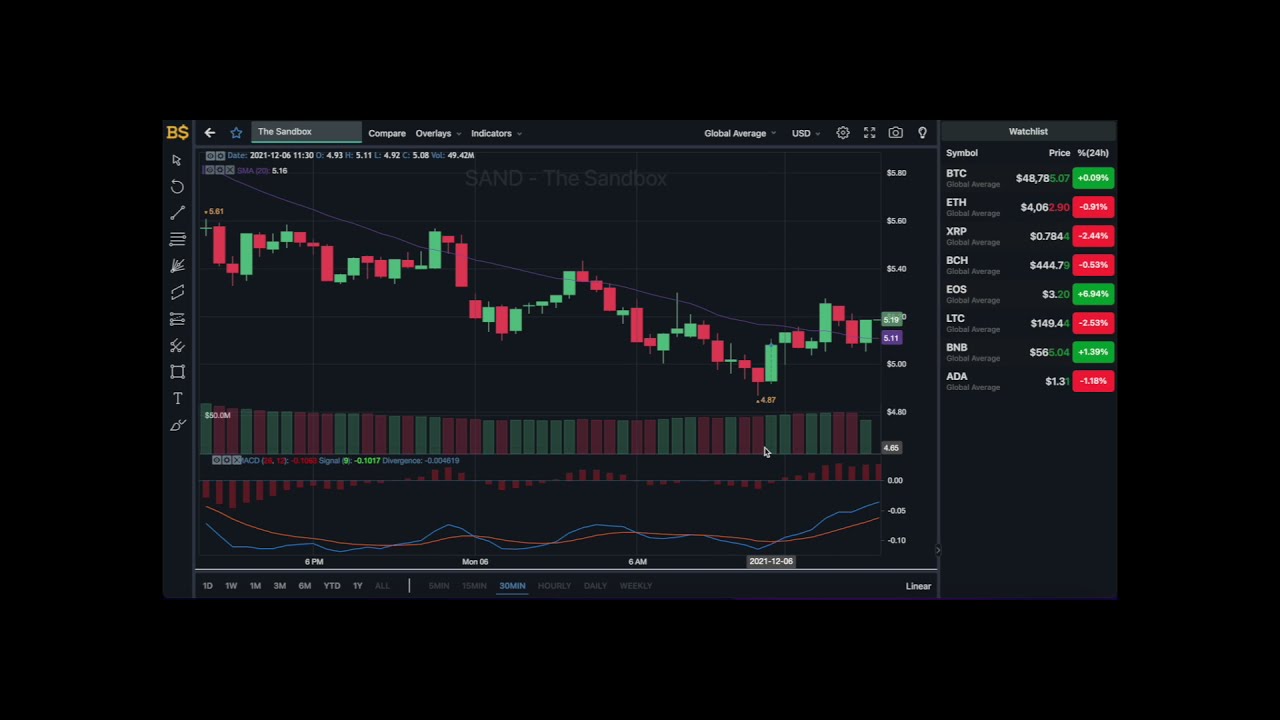Screen dimensions: 1280x720
Task: Switch to 5MIN interval
Action: tap(439, 586)
